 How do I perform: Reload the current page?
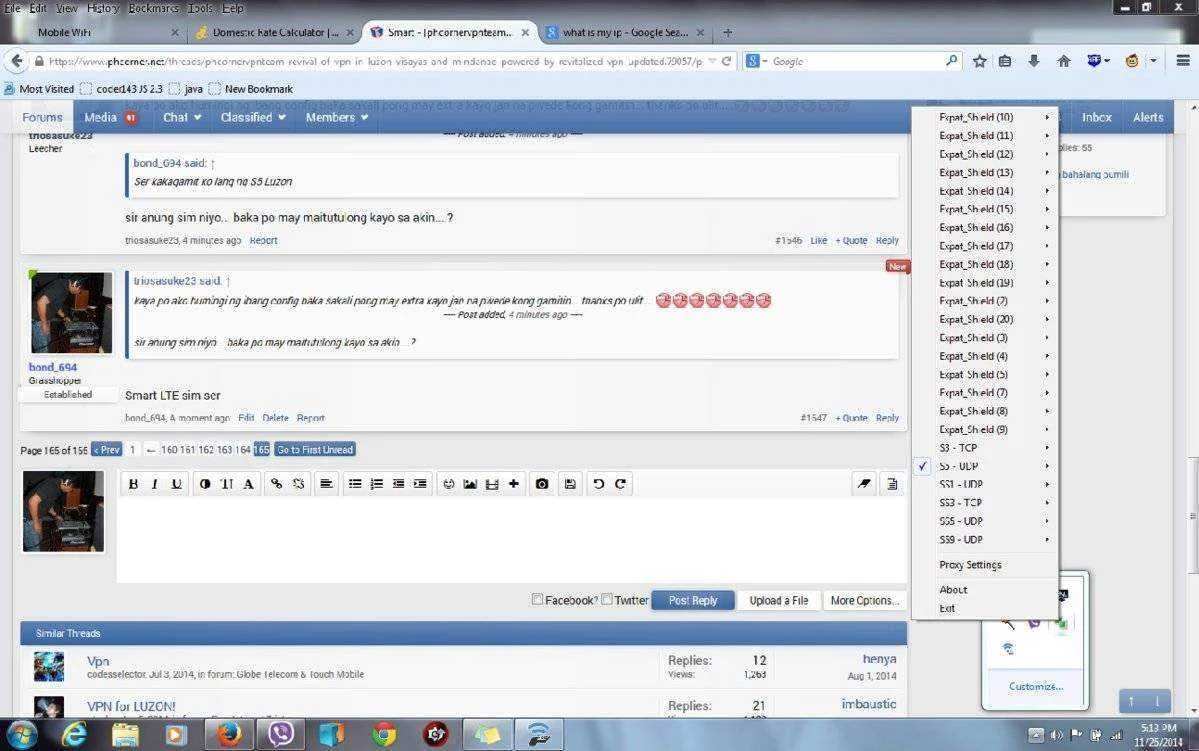[x=726, y=61]
